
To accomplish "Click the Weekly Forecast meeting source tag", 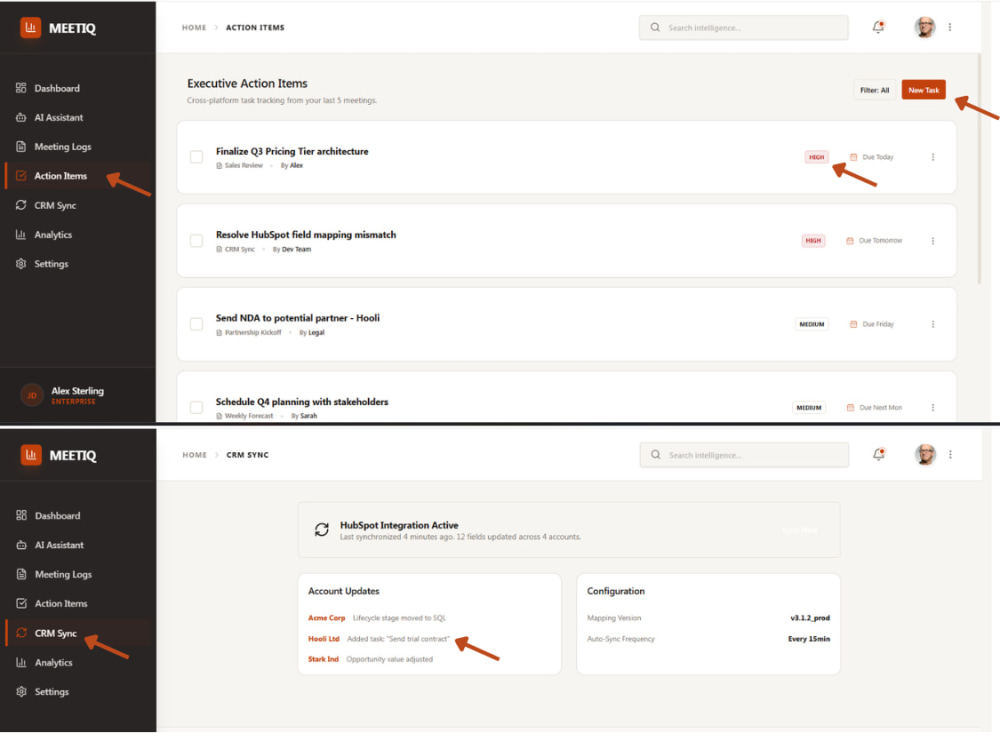I will click(245, 416).
